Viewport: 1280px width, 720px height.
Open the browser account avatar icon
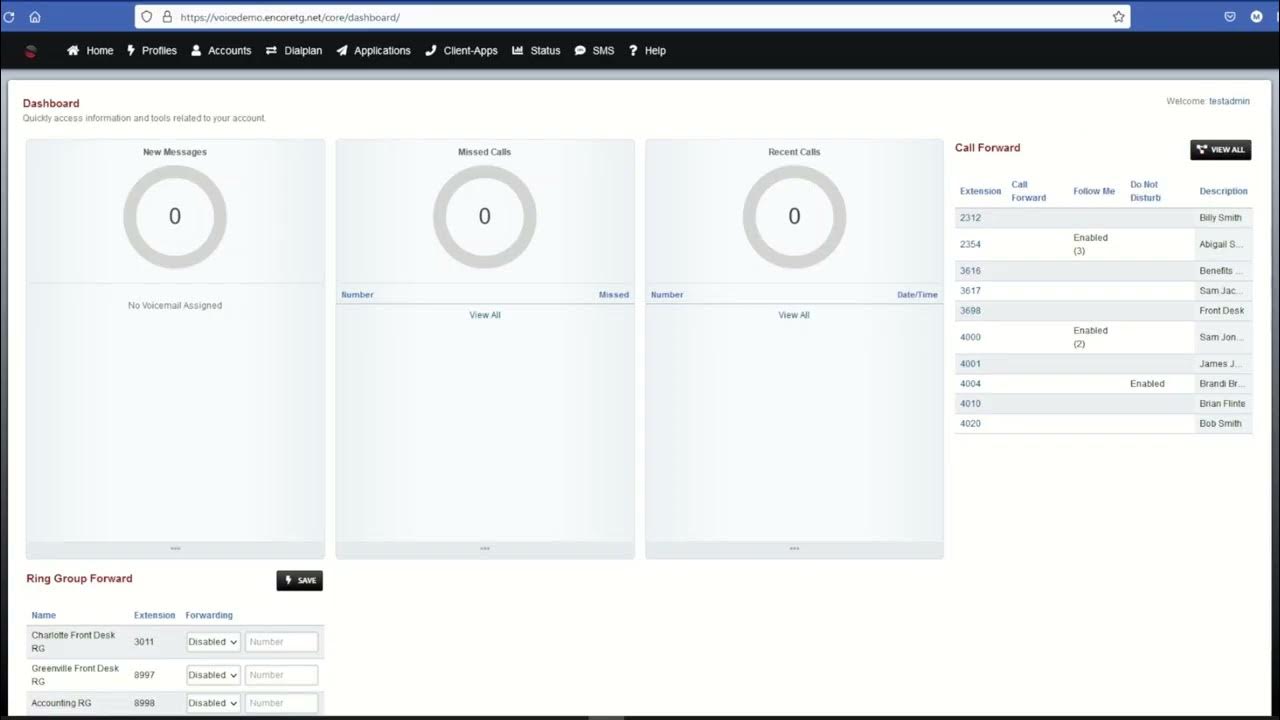point(1257,17)
